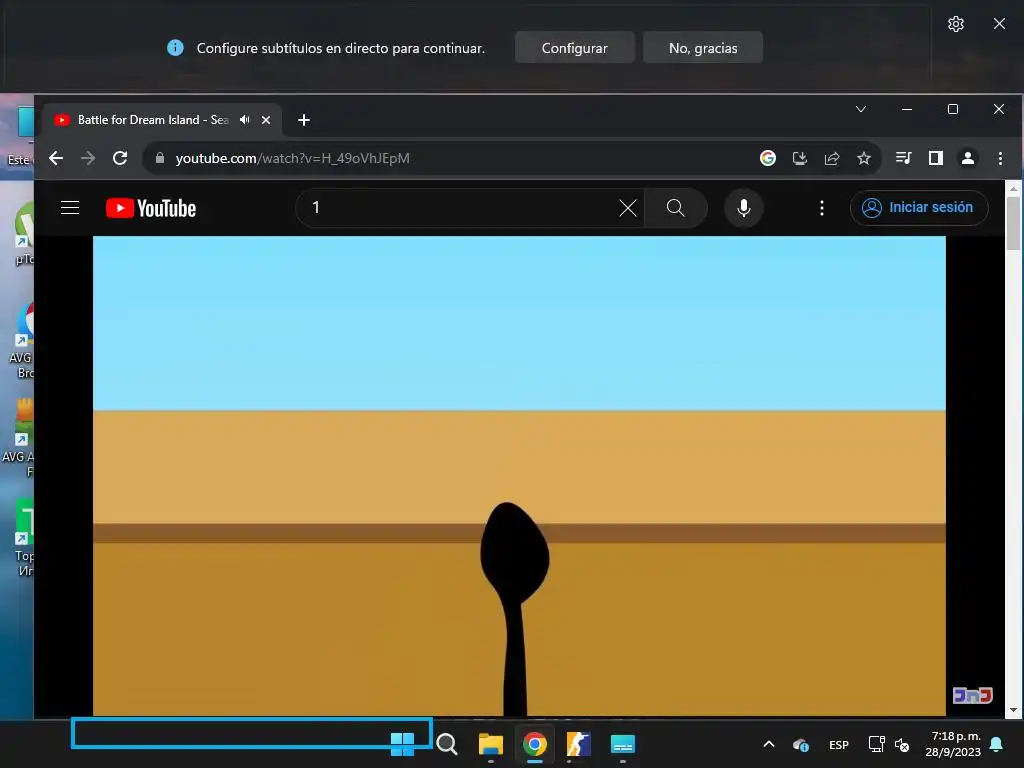View site info via lock icon
This screenshot has height=768, width=1024.
pos(159,157)
